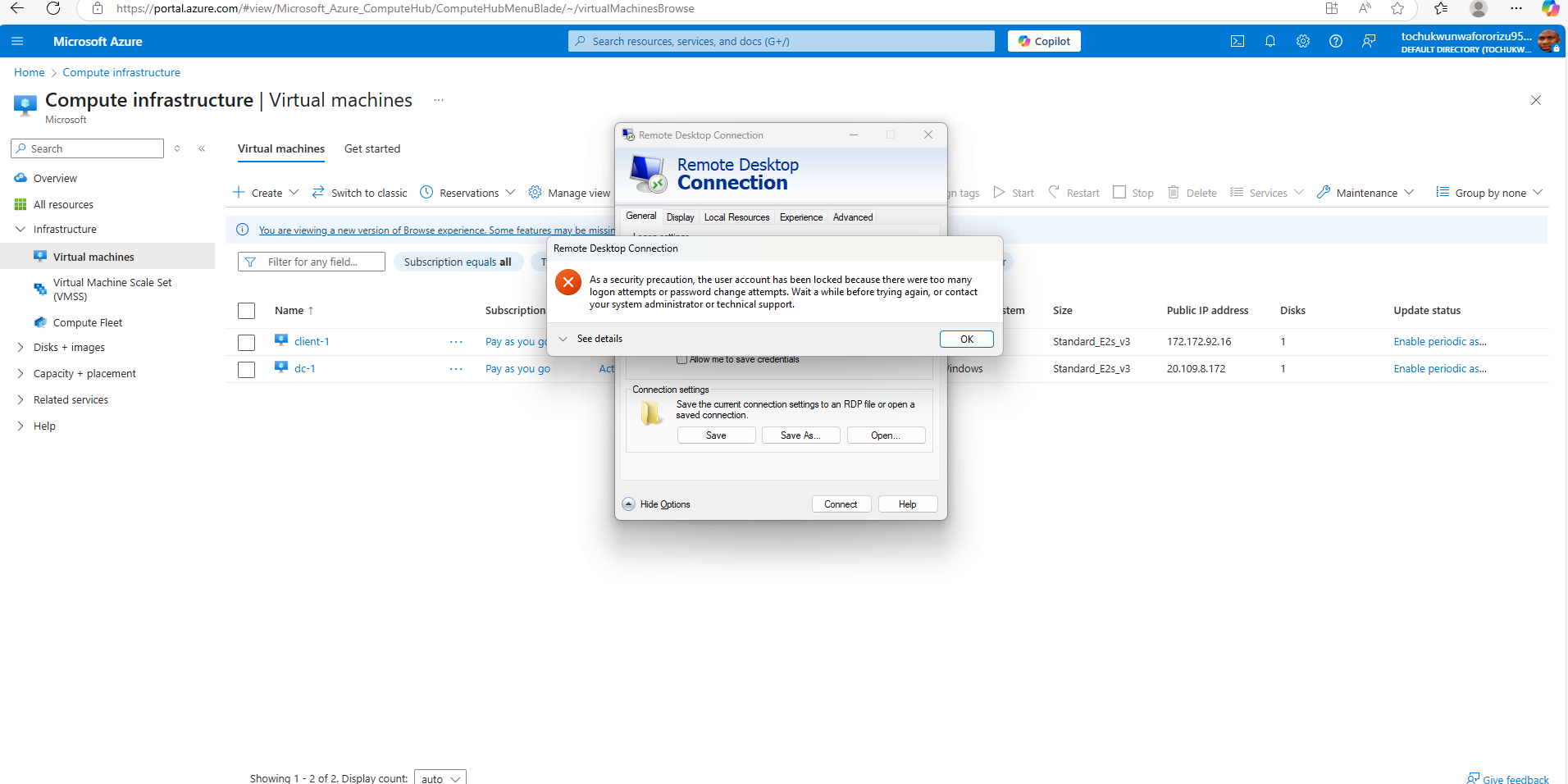This screenshot has width=1568, height=784.
Task: Select Compute Fleet in sidebar
Action: tap(88, 322)
